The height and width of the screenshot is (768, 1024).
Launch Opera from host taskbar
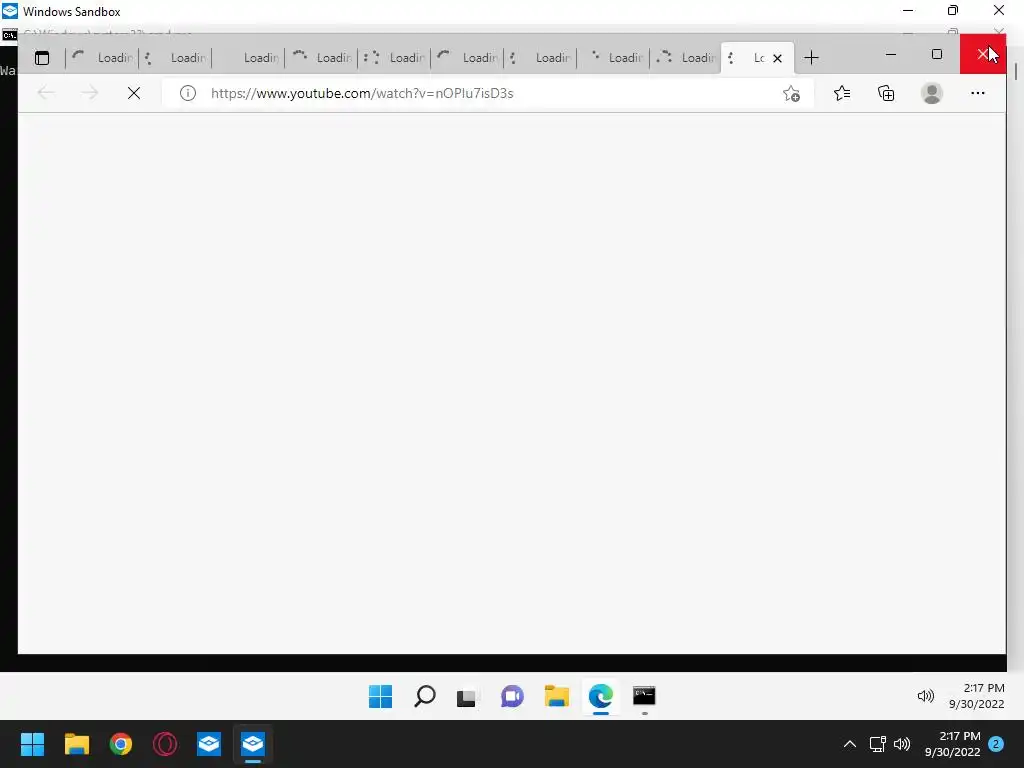[165, 744]
